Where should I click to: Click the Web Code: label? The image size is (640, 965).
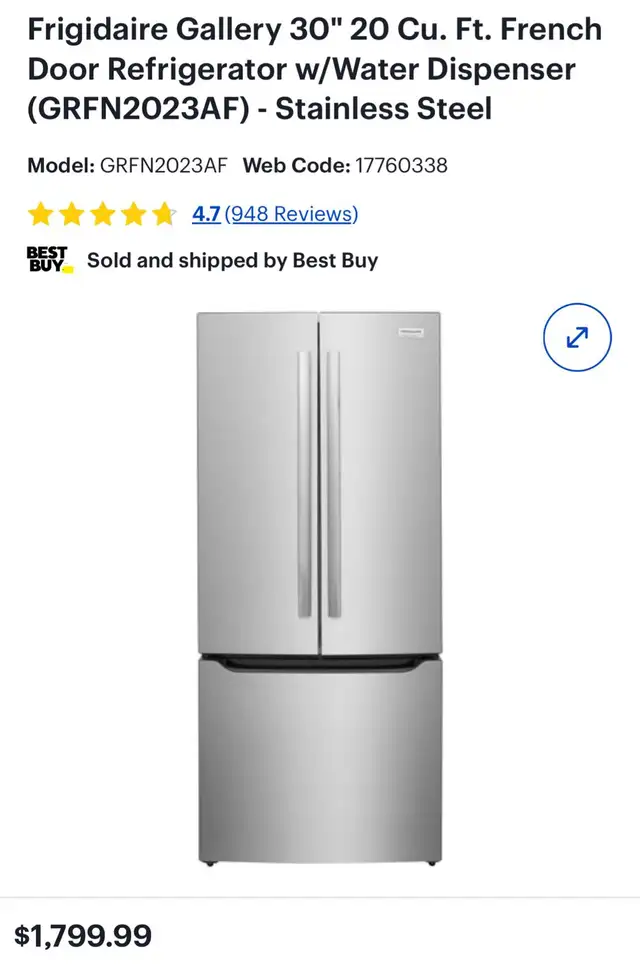[297, 166]
